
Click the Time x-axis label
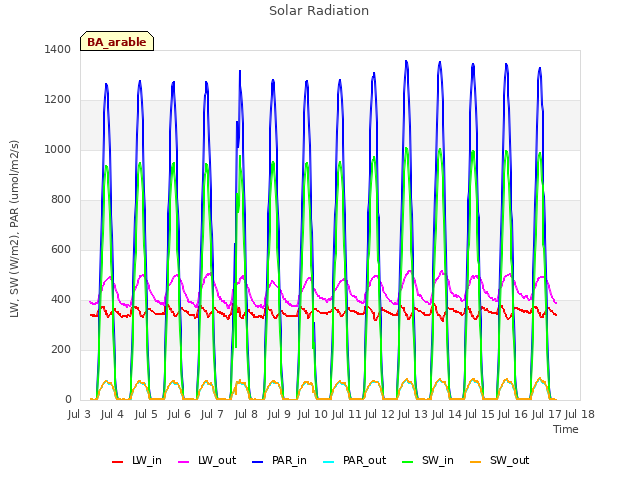tap(566, 429)
